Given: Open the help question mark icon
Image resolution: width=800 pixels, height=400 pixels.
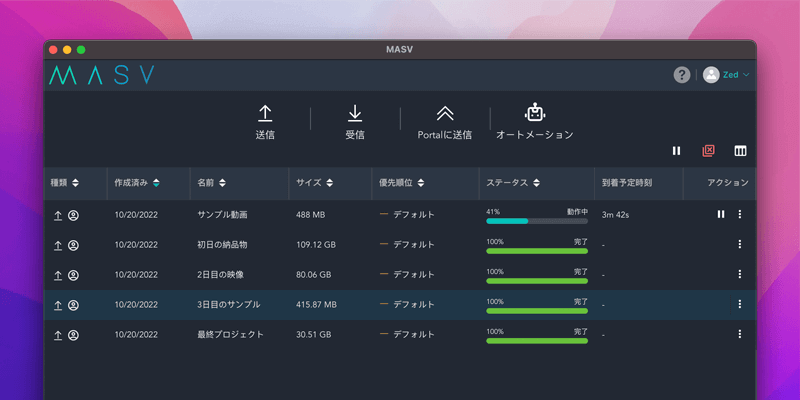Looking at the screenshot, I should [x=682, y=75].
